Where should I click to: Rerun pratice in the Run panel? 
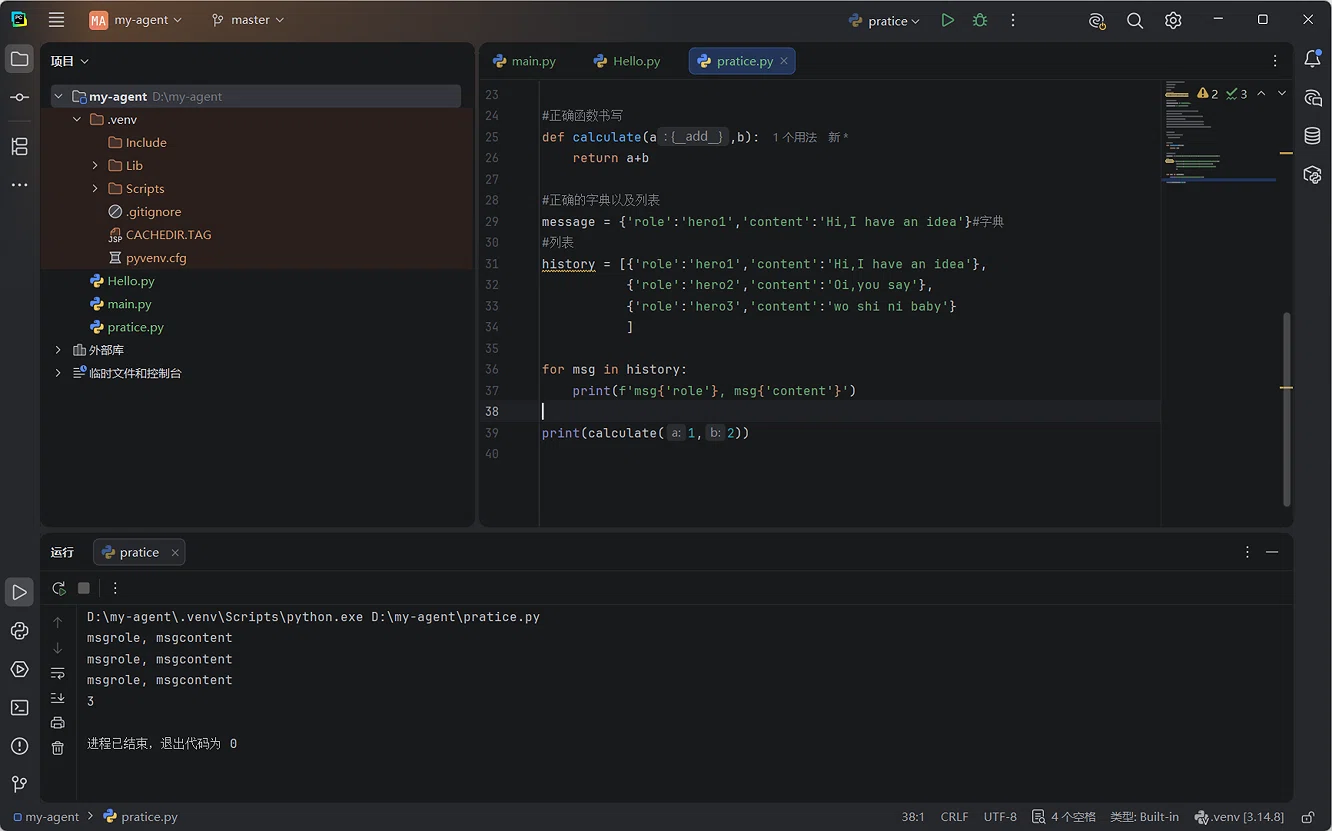tap(59, 588)
